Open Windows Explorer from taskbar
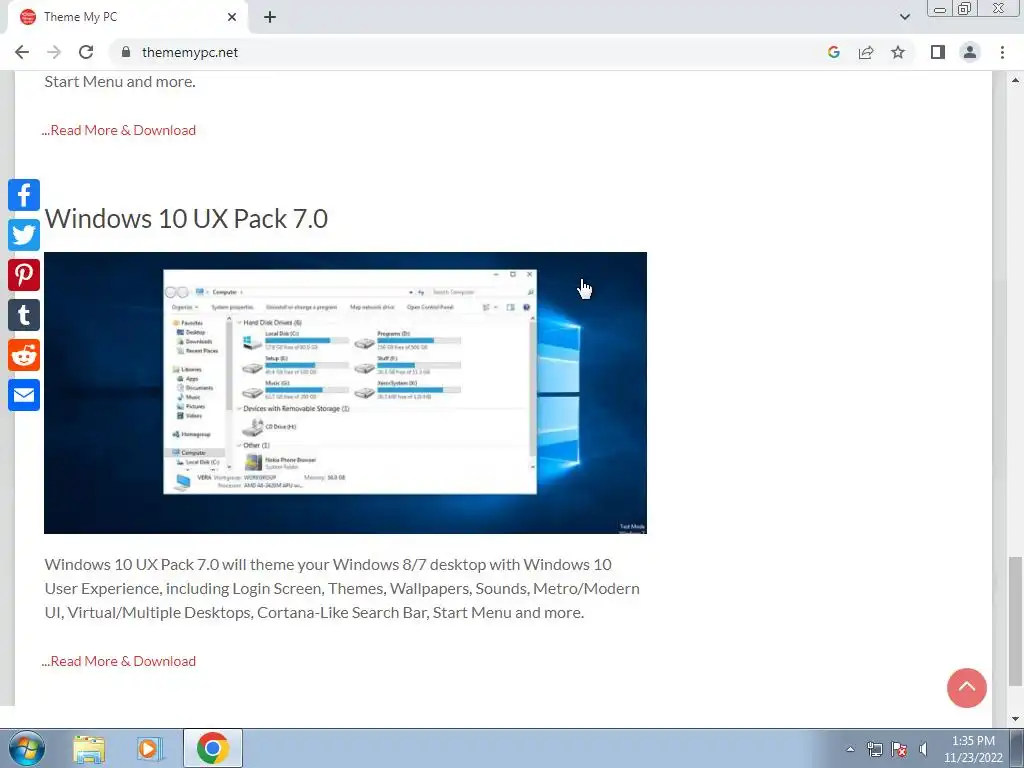This screenshot has height=768, width=1024. [89, 748]
